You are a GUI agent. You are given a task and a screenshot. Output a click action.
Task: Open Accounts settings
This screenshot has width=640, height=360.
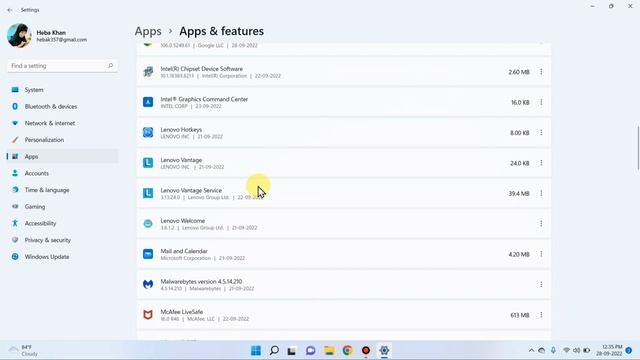[62, 173]
